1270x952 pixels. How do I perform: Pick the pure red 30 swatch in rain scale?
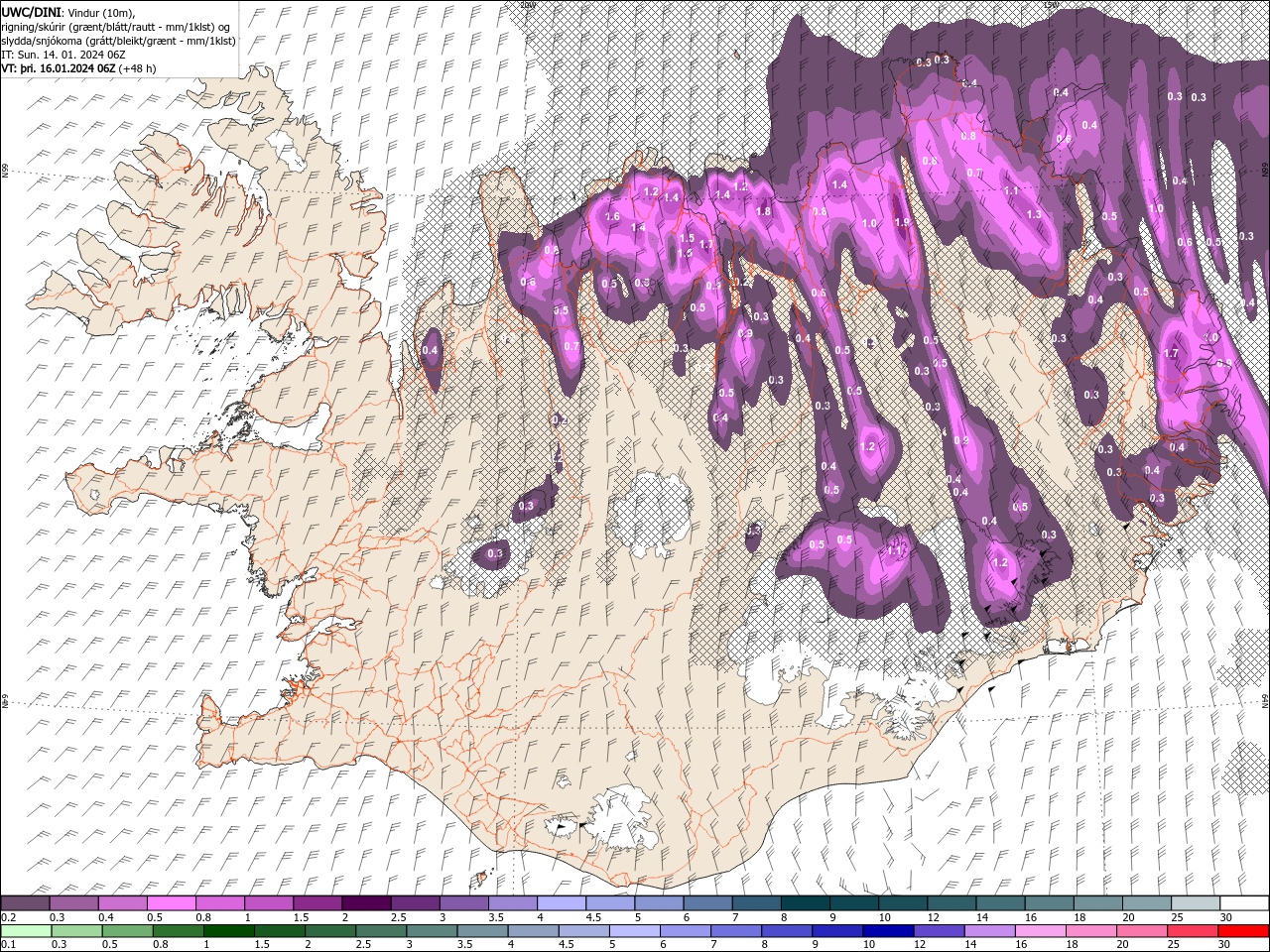click(1244, 930)
